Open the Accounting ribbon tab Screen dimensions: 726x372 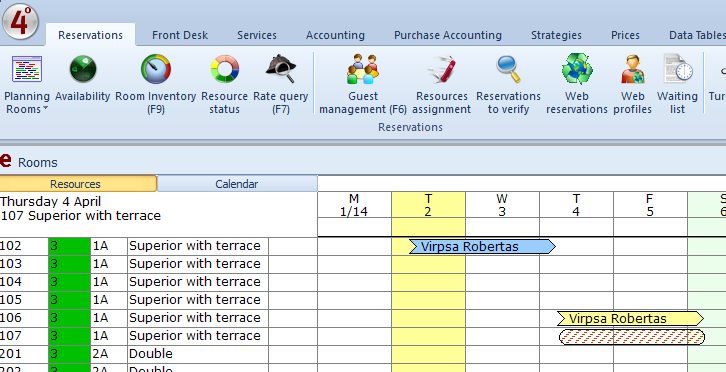pos(335,35)
